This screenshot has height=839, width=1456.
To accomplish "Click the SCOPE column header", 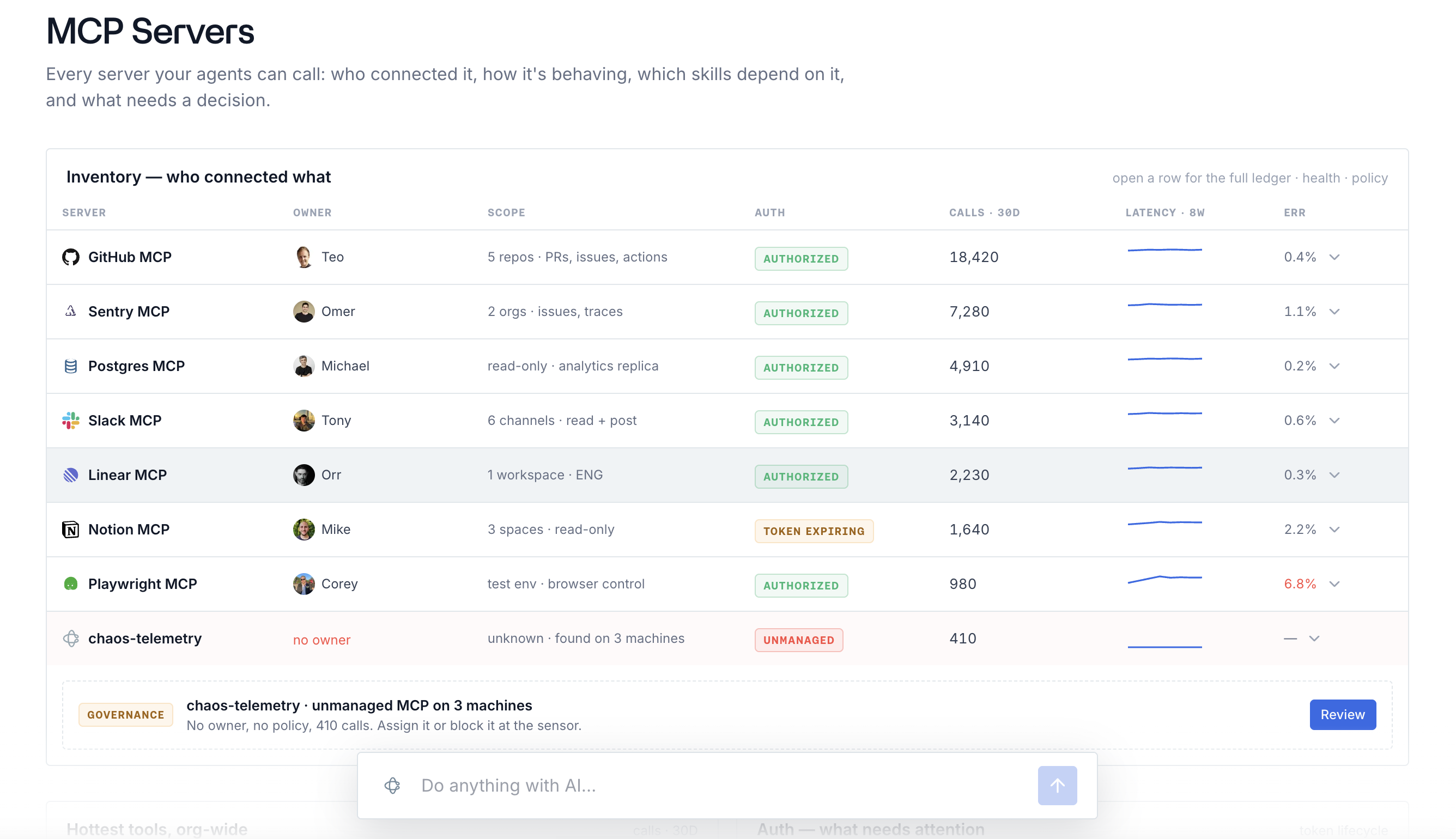I will coord(506,212).
